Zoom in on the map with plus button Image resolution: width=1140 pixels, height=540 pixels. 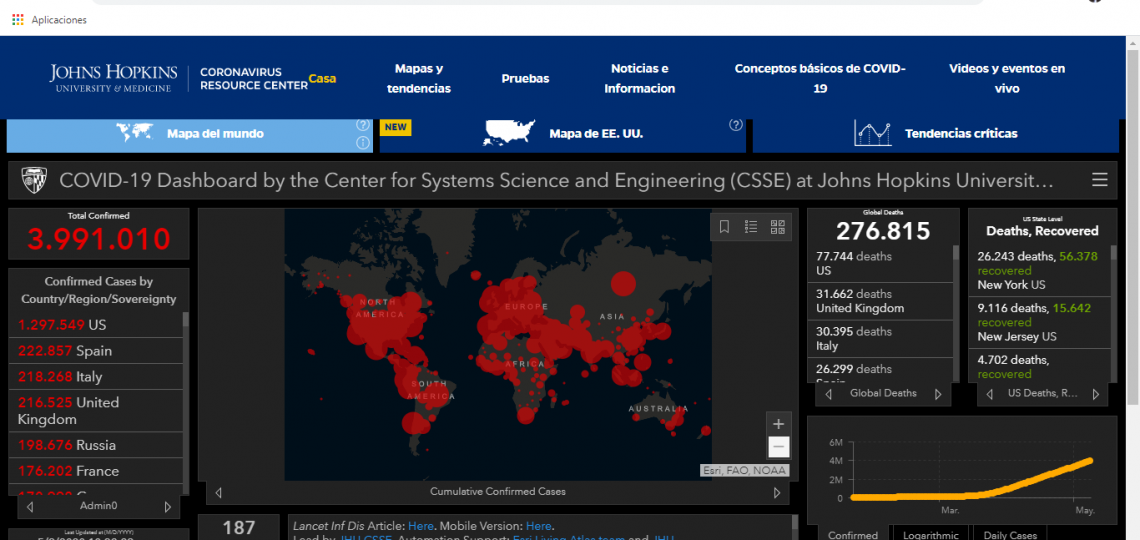778,424
